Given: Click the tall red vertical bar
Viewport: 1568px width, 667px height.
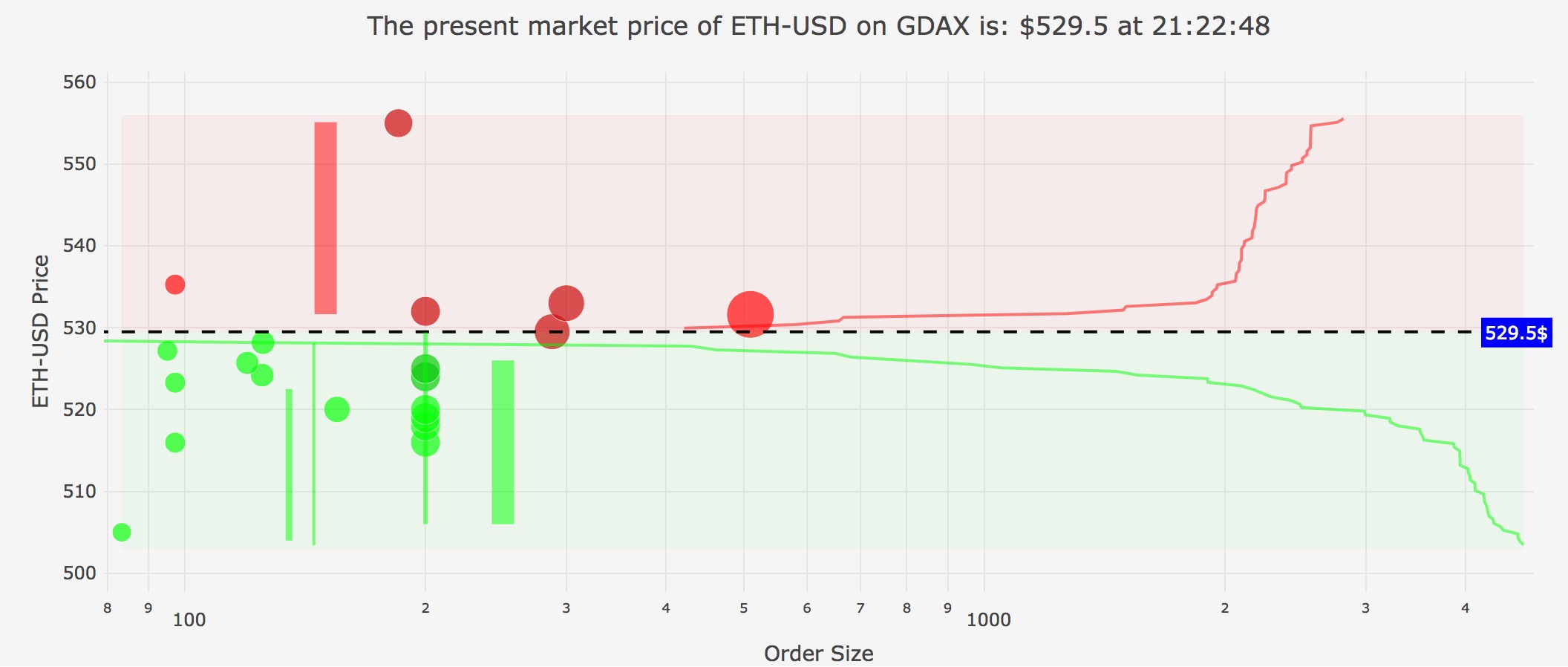Looking at the screenshot, I should [x=325, y=218].
